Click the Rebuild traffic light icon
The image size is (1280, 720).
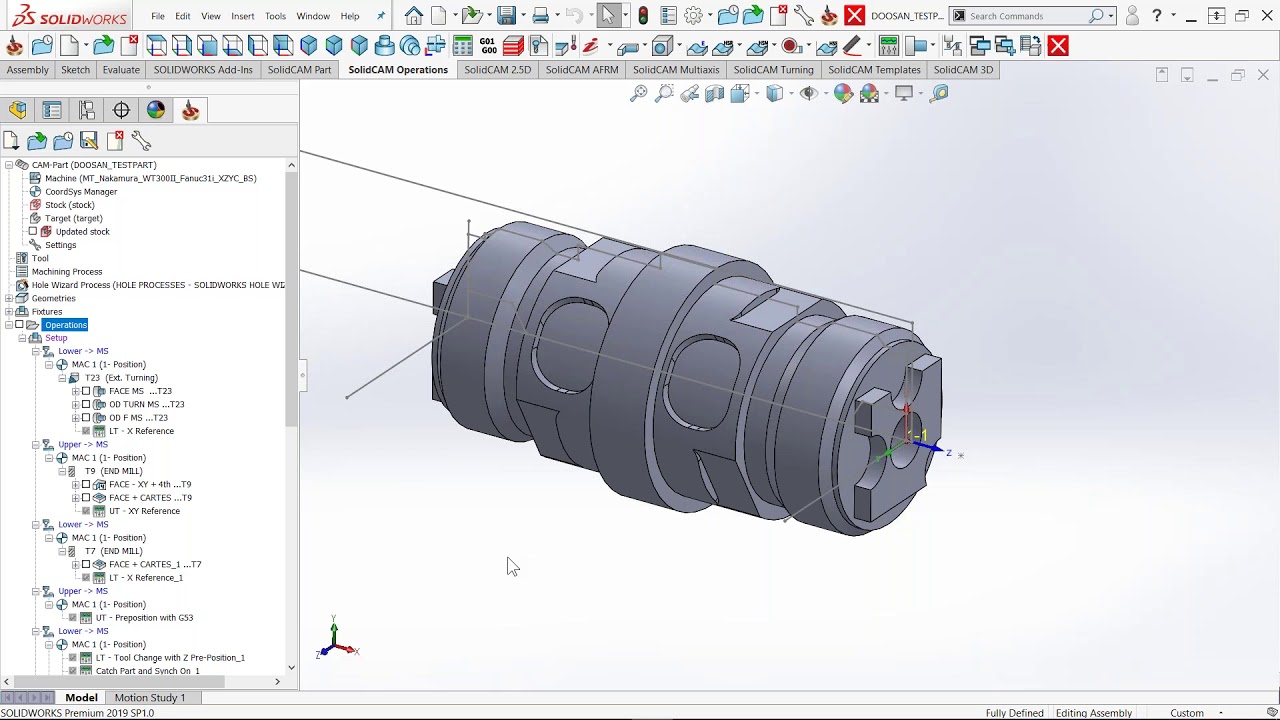tap(643, 16)
